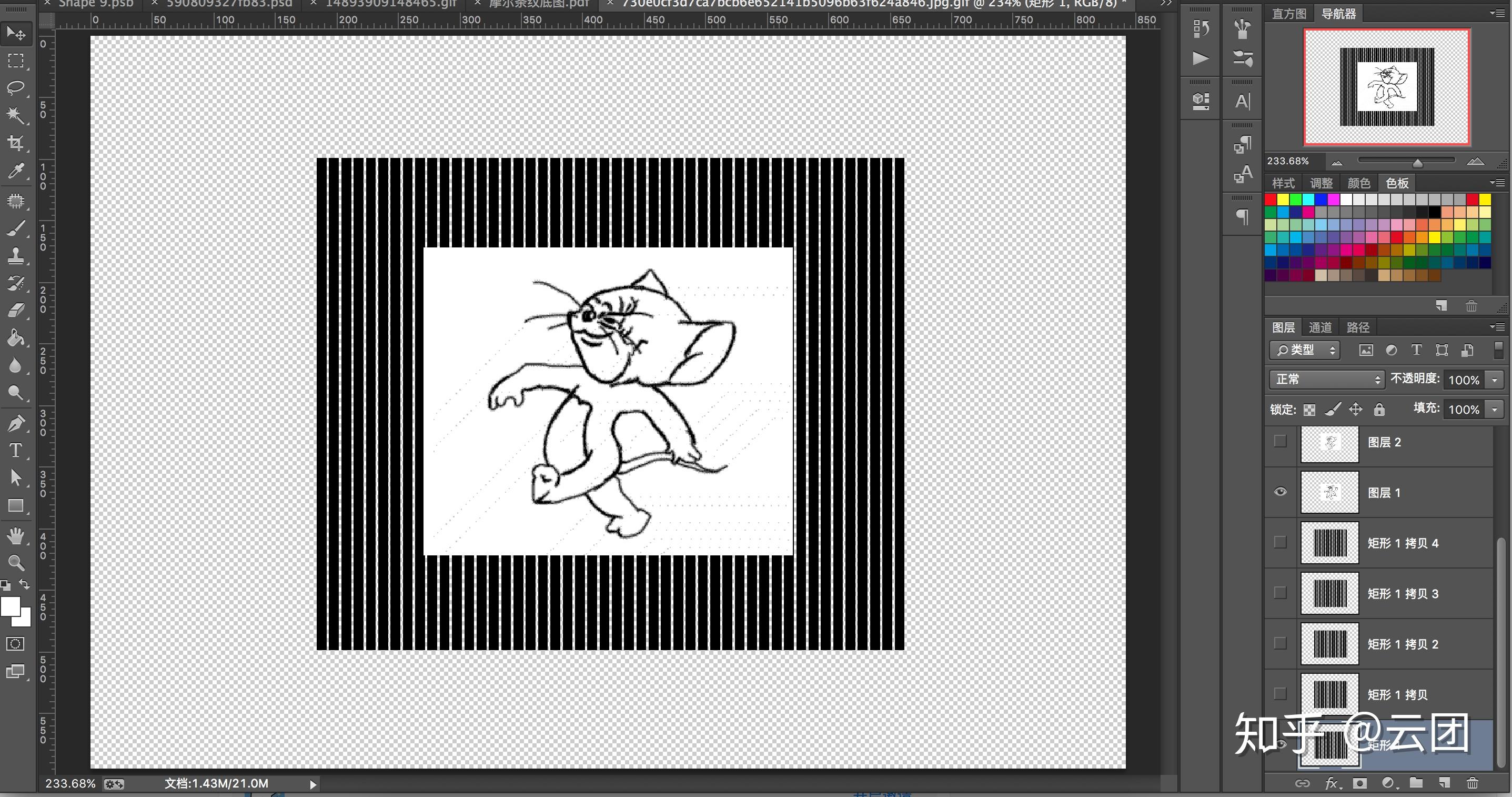Expand the status bar info arrow
The width and height of the screenshot is (1512, 797).
(313, 784)
